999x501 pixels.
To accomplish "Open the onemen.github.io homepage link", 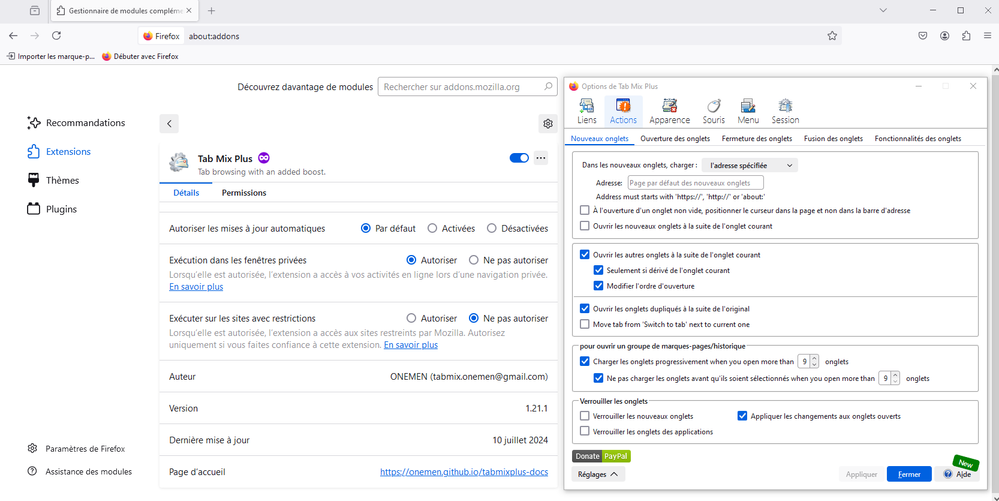I will [464, 472].
